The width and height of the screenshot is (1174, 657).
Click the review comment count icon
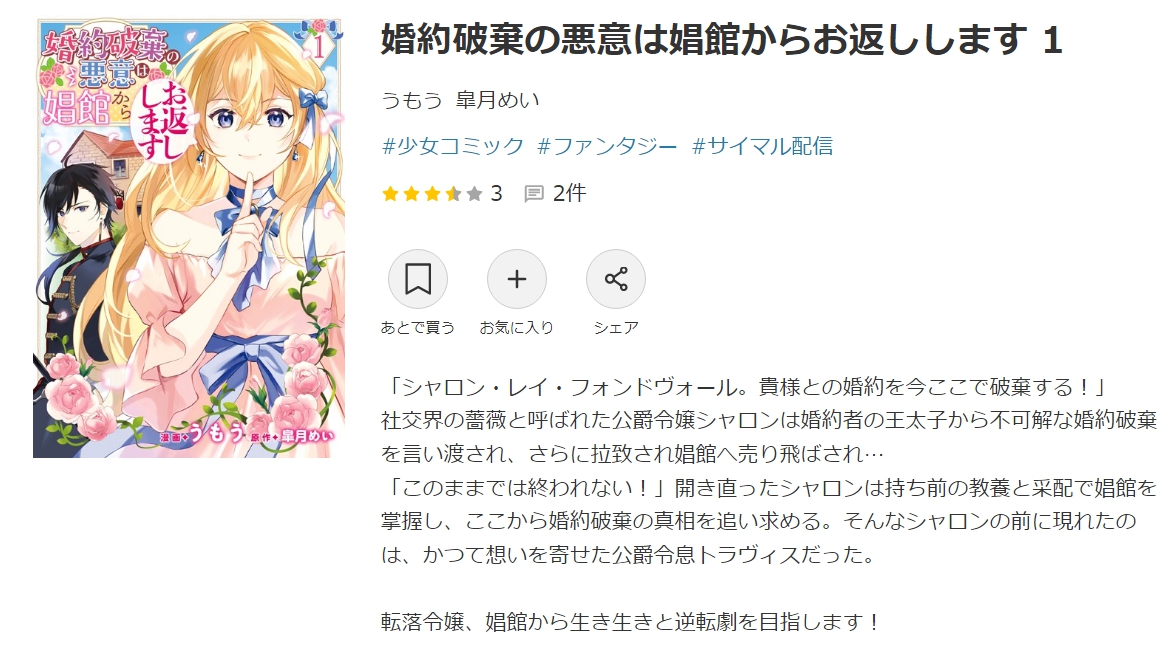point(534,194)
